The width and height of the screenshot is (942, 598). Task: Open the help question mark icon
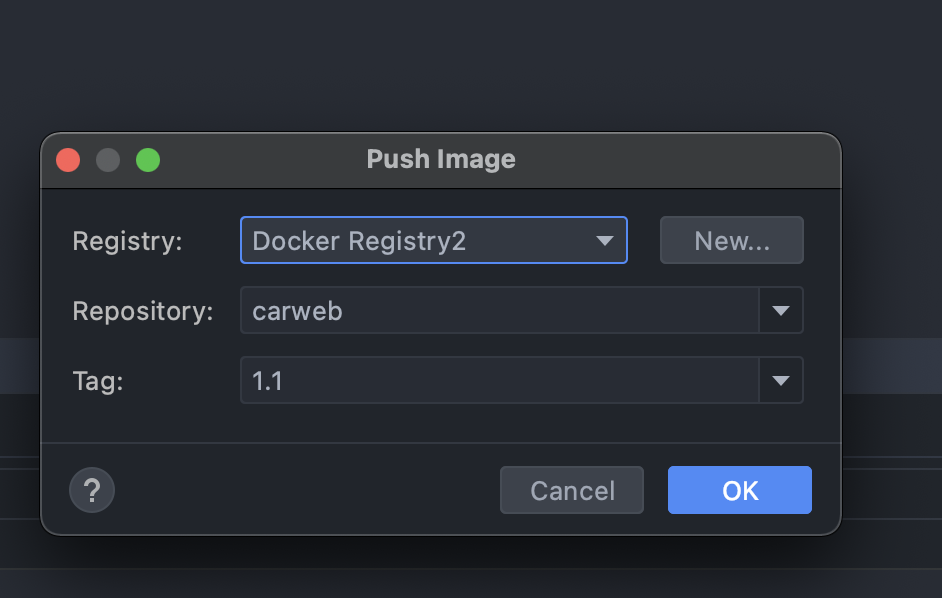[x=92, y=490]
